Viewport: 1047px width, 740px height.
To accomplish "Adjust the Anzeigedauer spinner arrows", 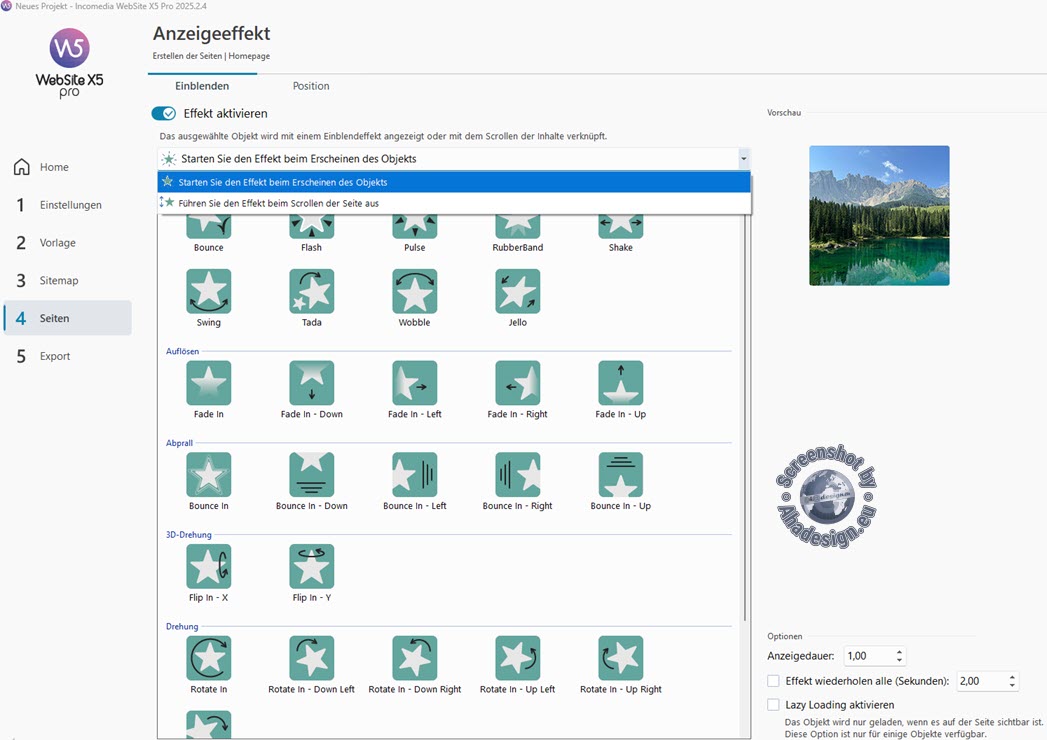I will click(x=899, y=656).
